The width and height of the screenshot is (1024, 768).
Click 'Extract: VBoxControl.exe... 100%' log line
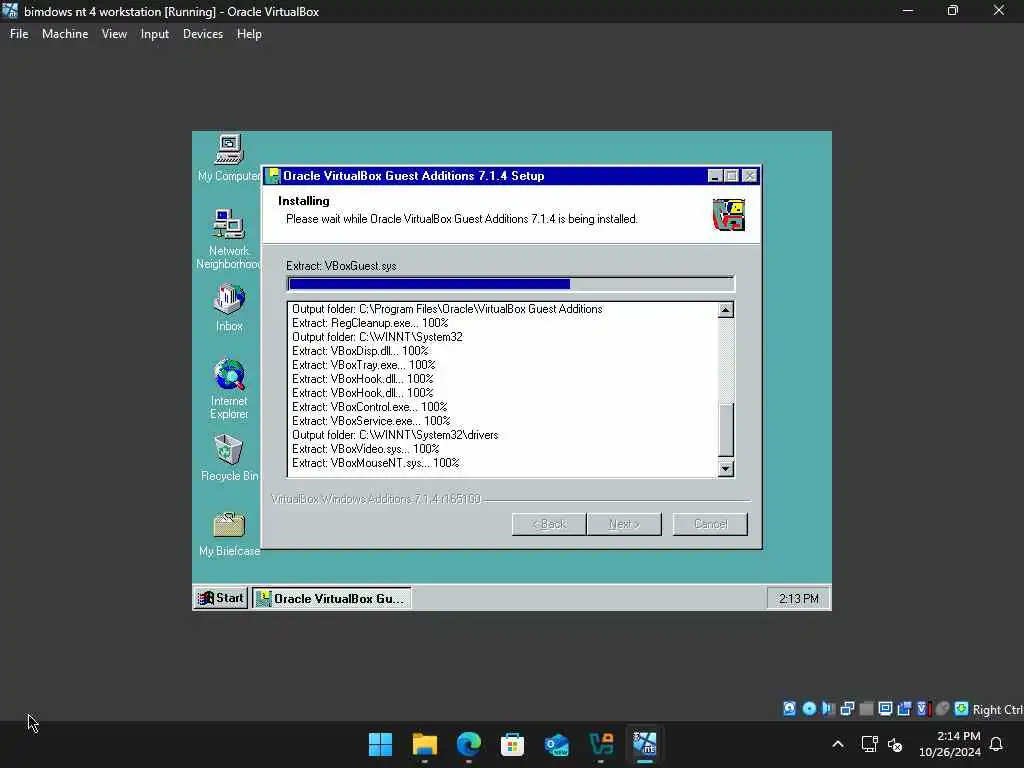tap(369, 407)
